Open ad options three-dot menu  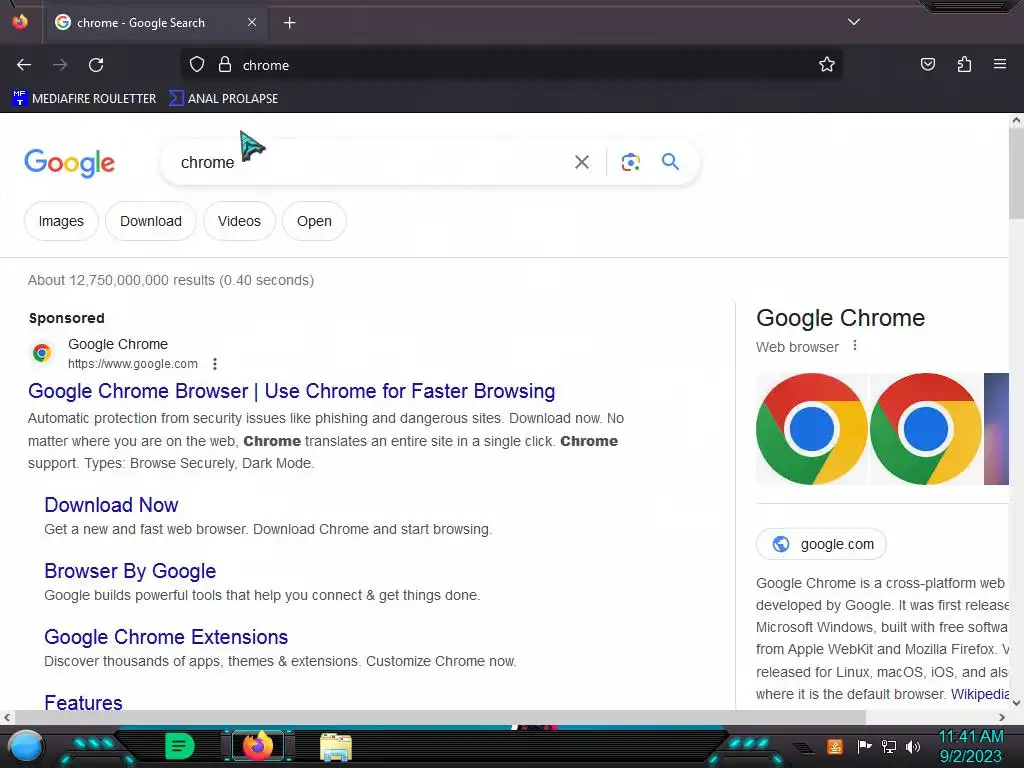click(x=214, y=364)
